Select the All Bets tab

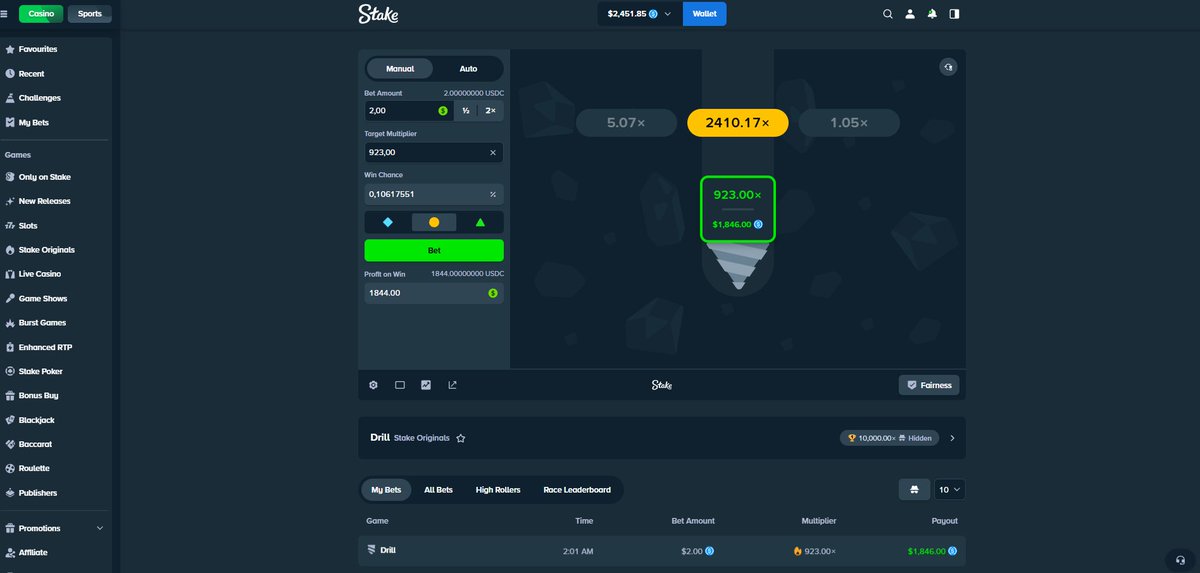pyautogui.click(x=438, y=490)
